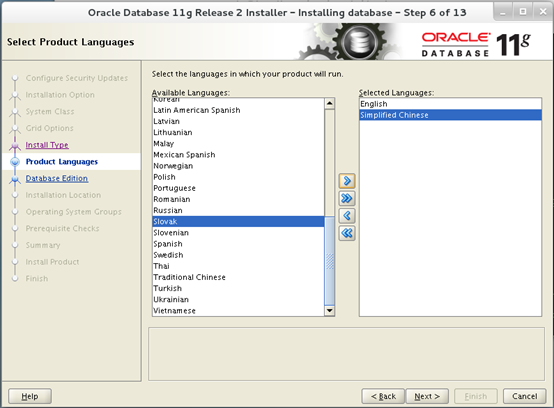
Task: Select Simplified Chinese in Selected Languages
Action: (x=450, y=115)
